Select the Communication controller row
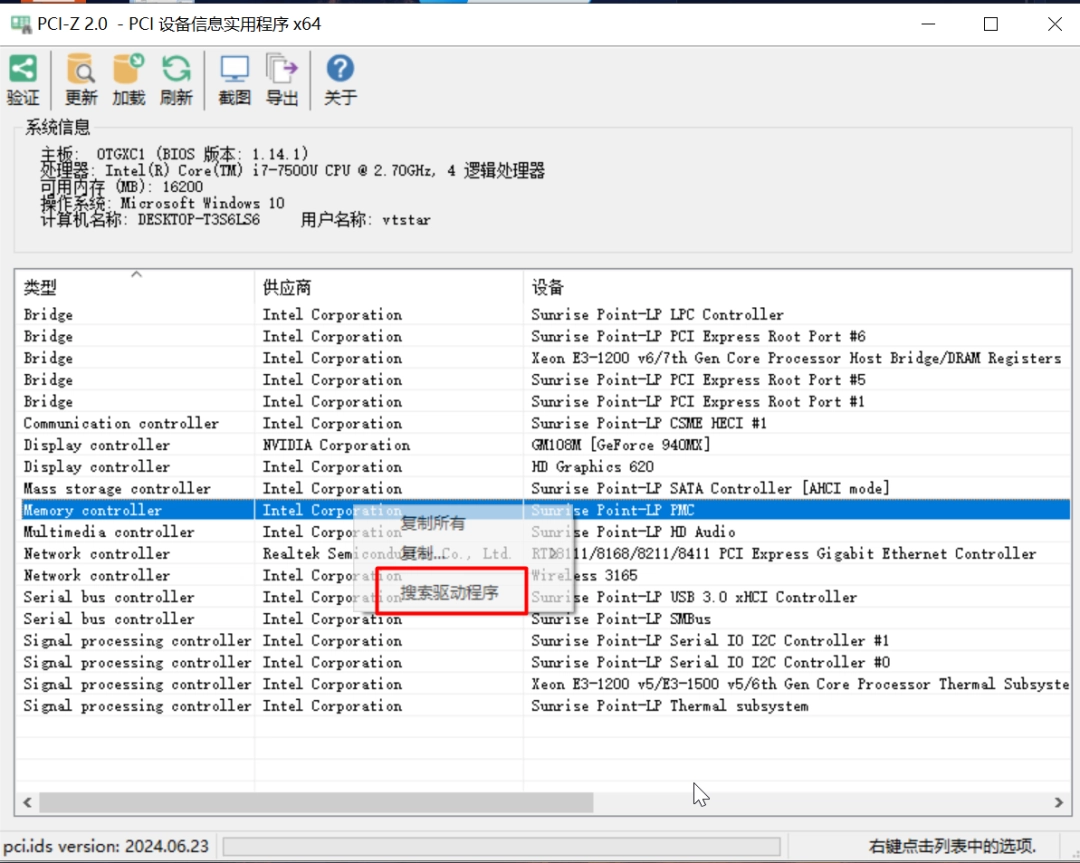 (x=544, y=423)
